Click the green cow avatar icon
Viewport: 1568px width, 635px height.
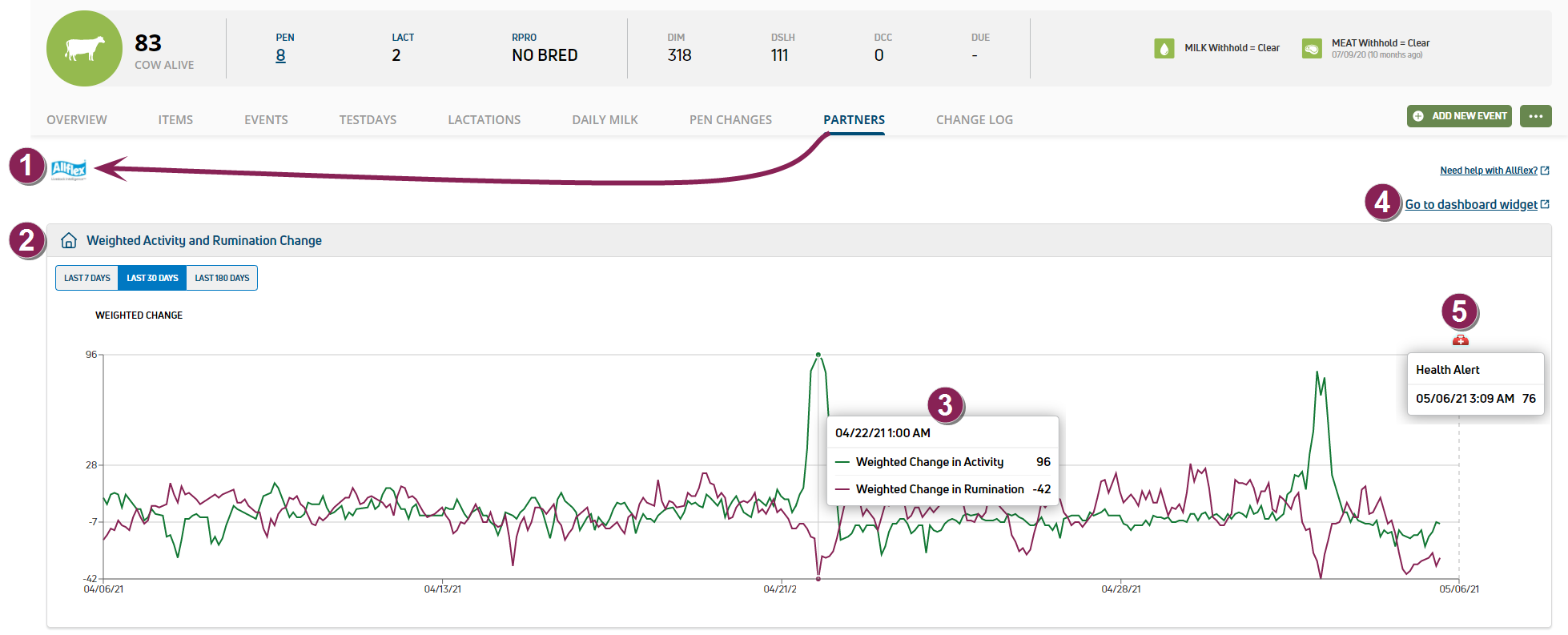(84, 49)
